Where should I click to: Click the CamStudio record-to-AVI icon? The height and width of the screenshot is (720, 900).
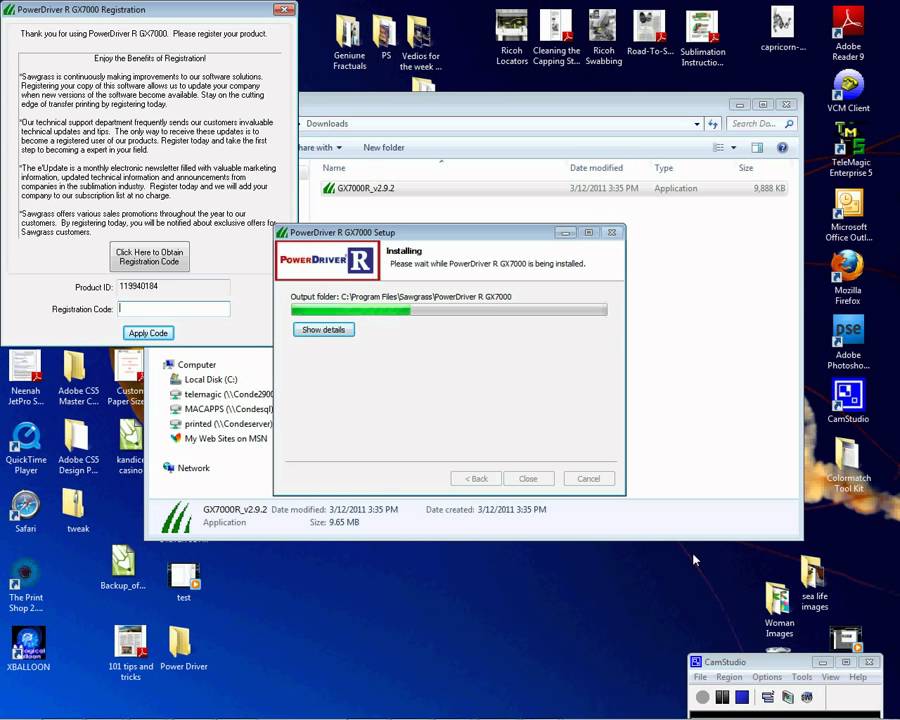[788, 697]
